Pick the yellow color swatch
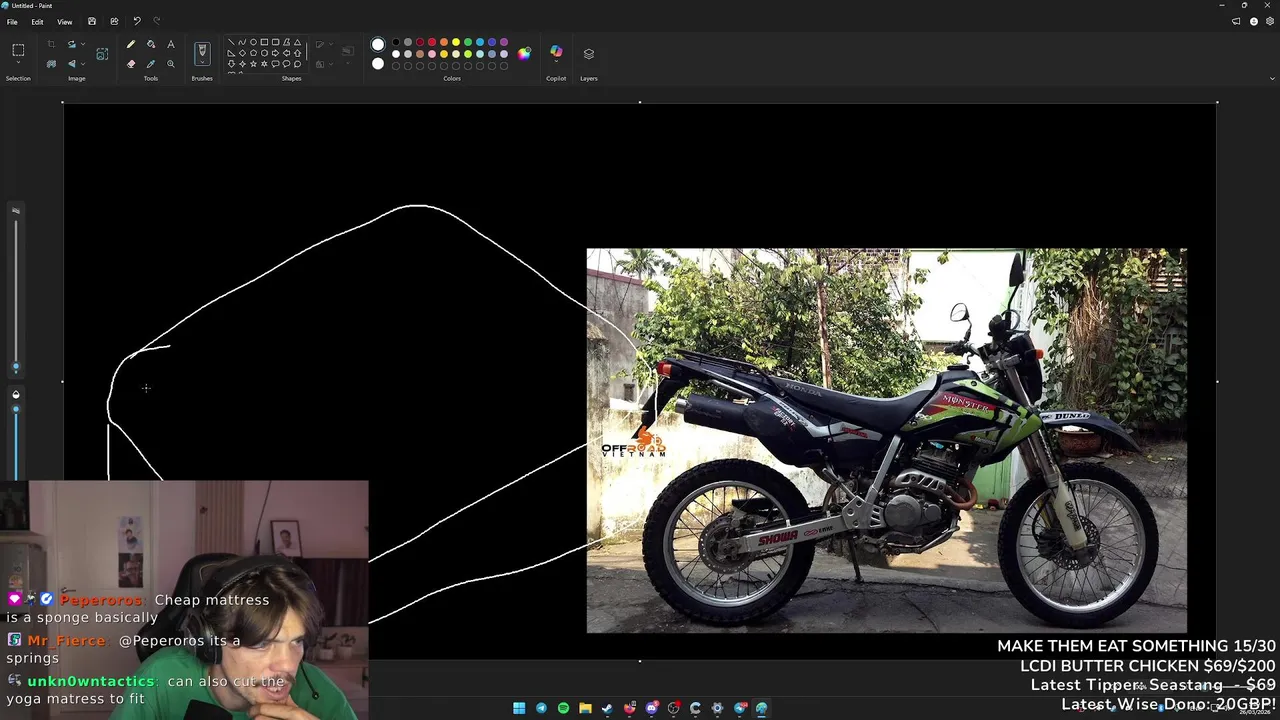Viewport: 1280px width, 720px height. pos(456,42)
